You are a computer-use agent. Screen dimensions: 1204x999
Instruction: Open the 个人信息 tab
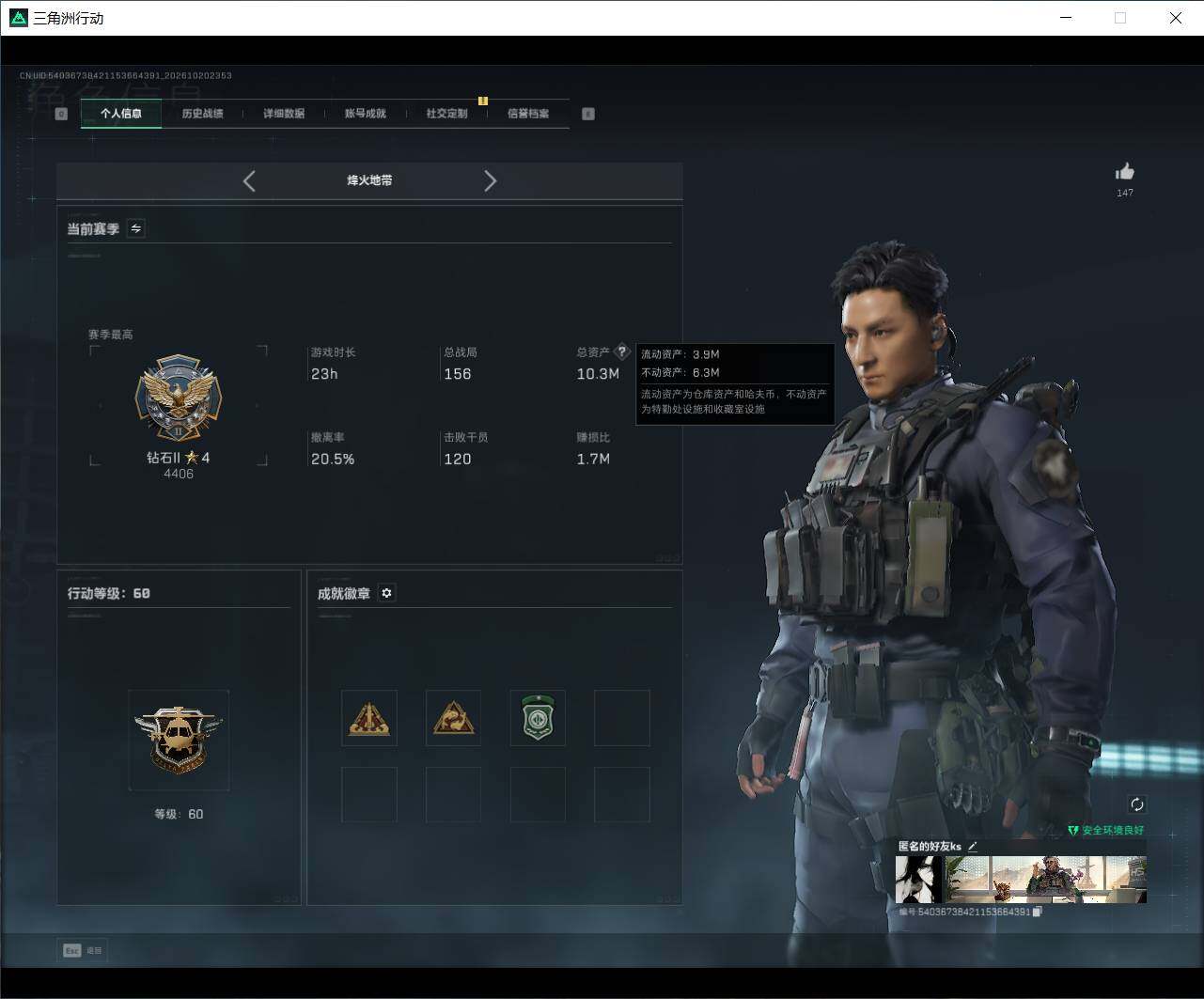coord(121,114)
